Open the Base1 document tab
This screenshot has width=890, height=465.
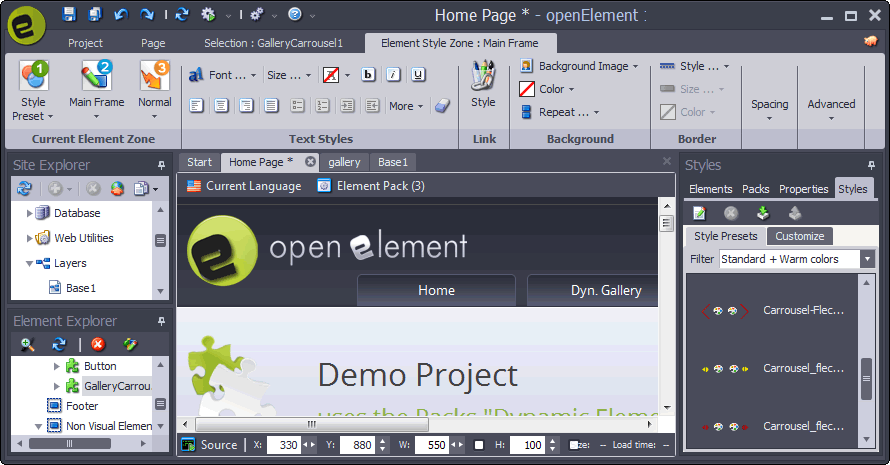click(x=393, y=162)
